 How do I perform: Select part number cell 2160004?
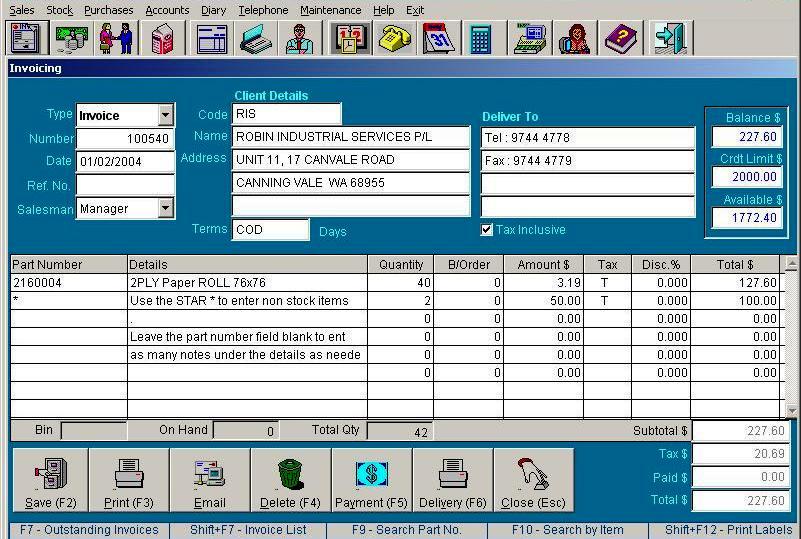pyautogui.click(x=68, y=283)
